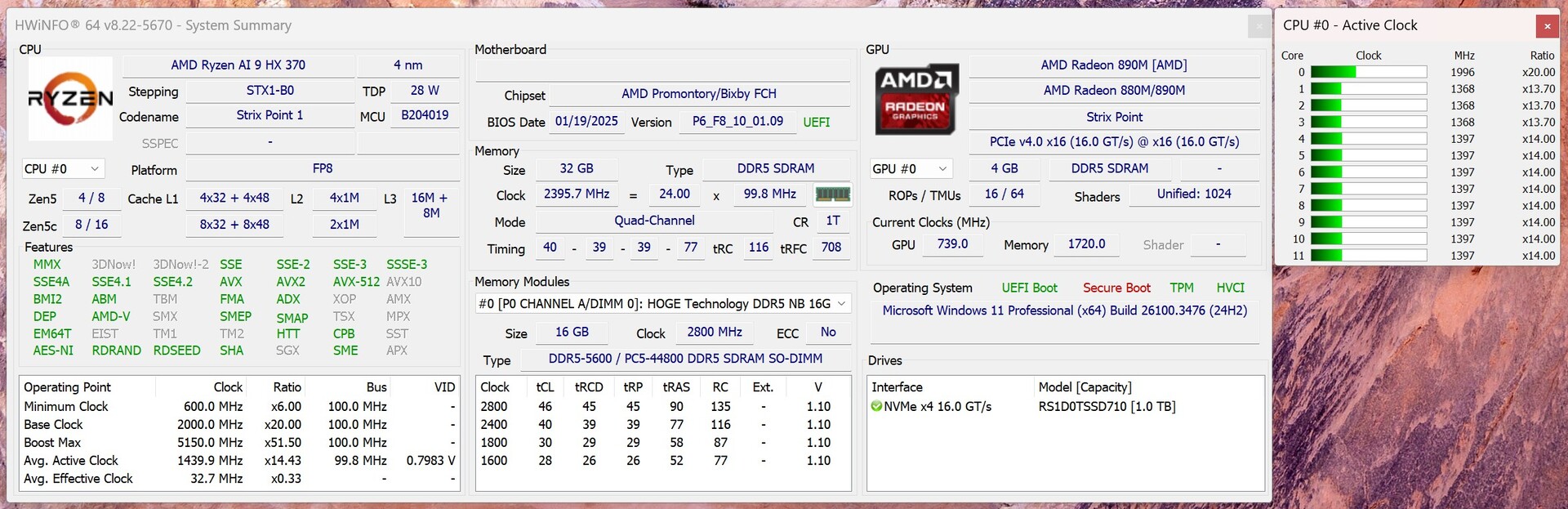This screenshot has height=509, width=1568.
Task: Click the GPU clock 739.0 value
Action: coord(952,244)
